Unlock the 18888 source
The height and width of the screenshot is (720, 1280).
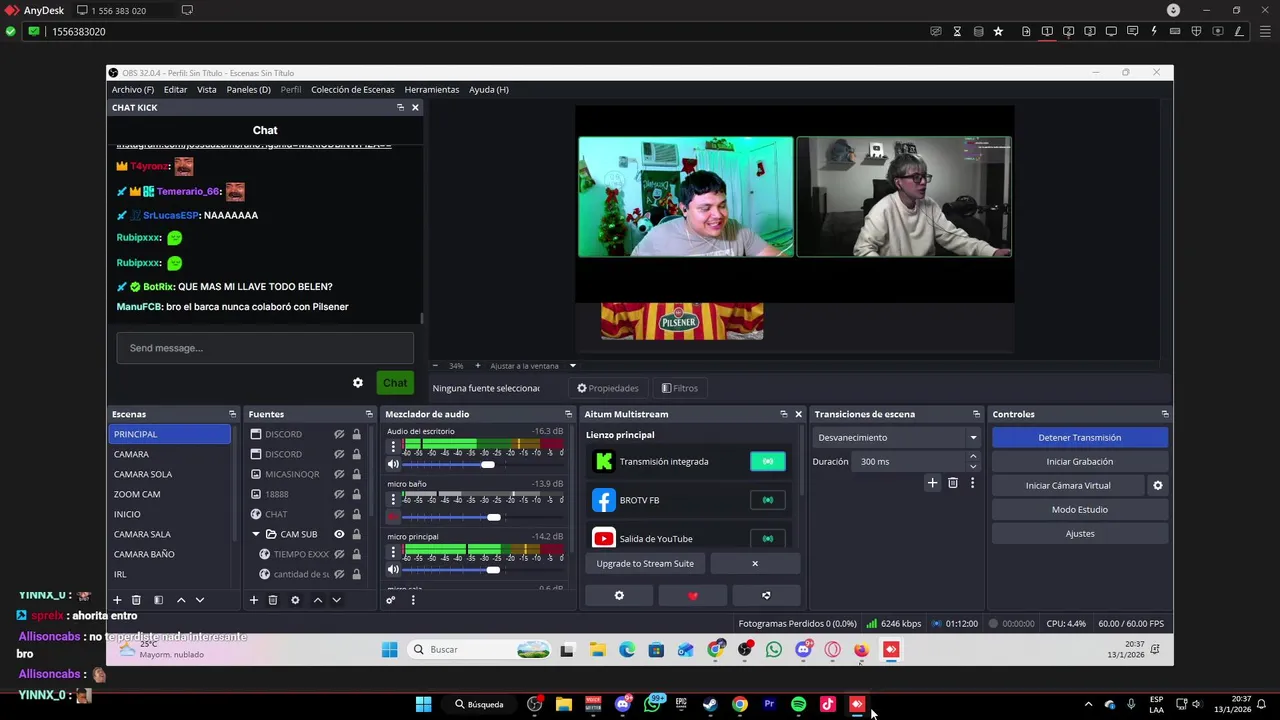tap(356, 494)
